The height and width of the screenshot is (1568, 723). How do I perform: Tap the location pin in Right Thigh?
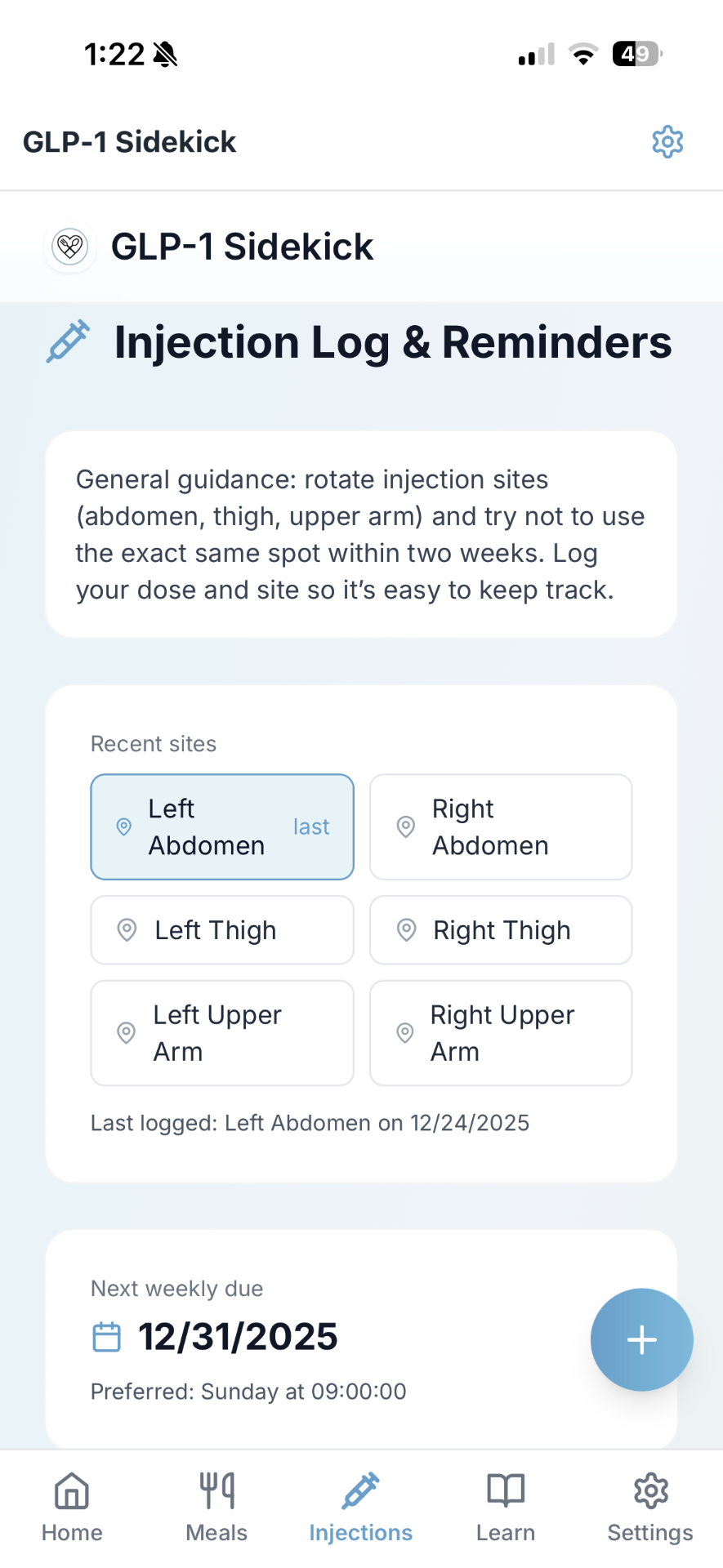406,929
